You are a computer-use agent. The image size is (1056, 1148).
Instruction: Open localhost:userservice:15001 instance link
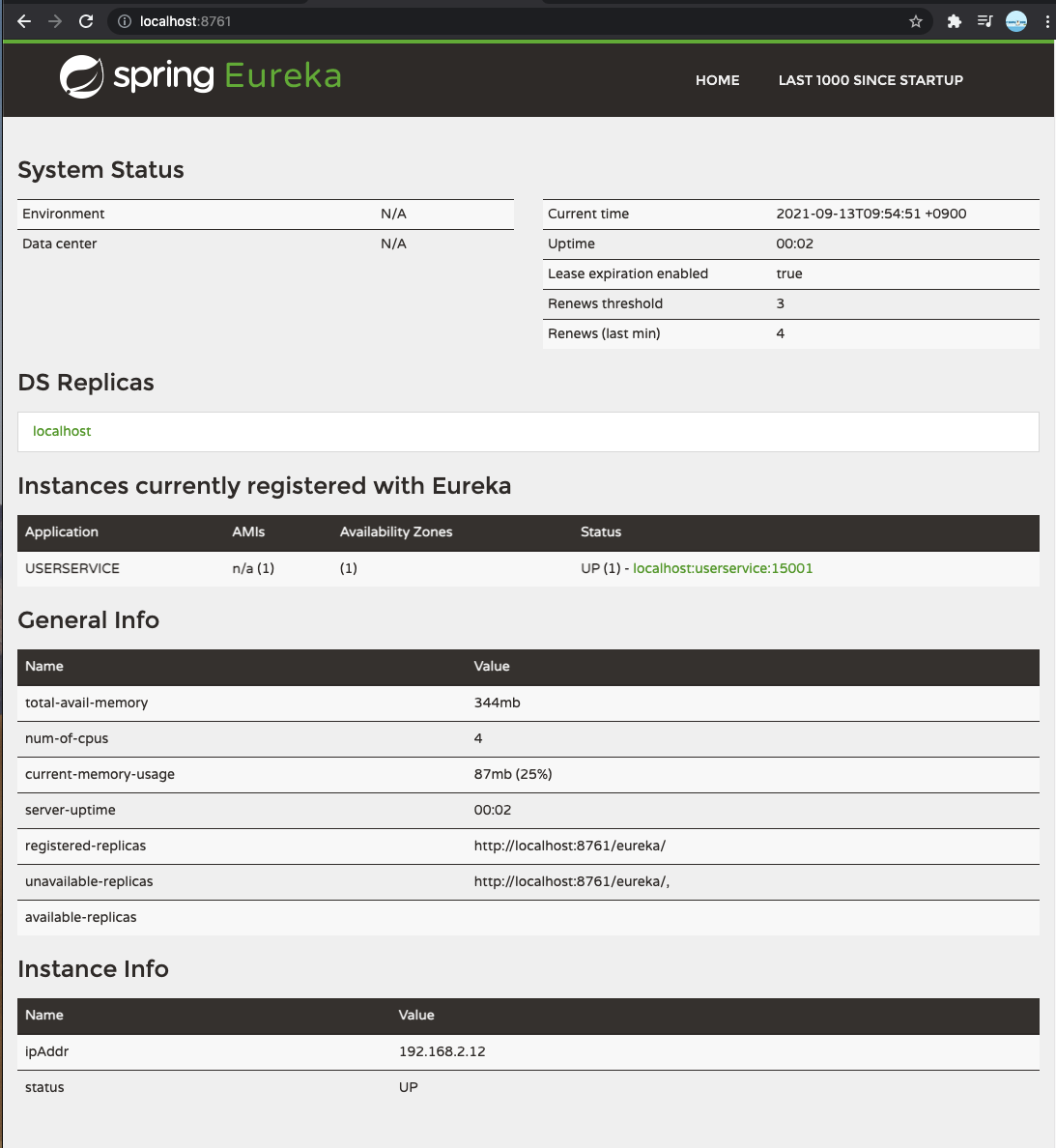click(723, 568)
